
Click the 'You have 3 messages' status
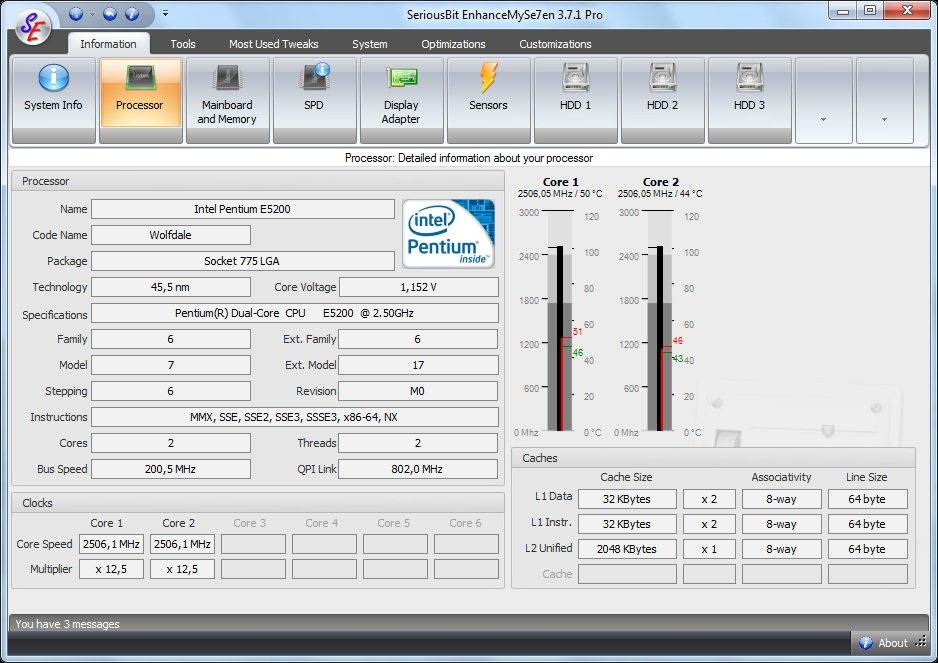tap(67, 624)
